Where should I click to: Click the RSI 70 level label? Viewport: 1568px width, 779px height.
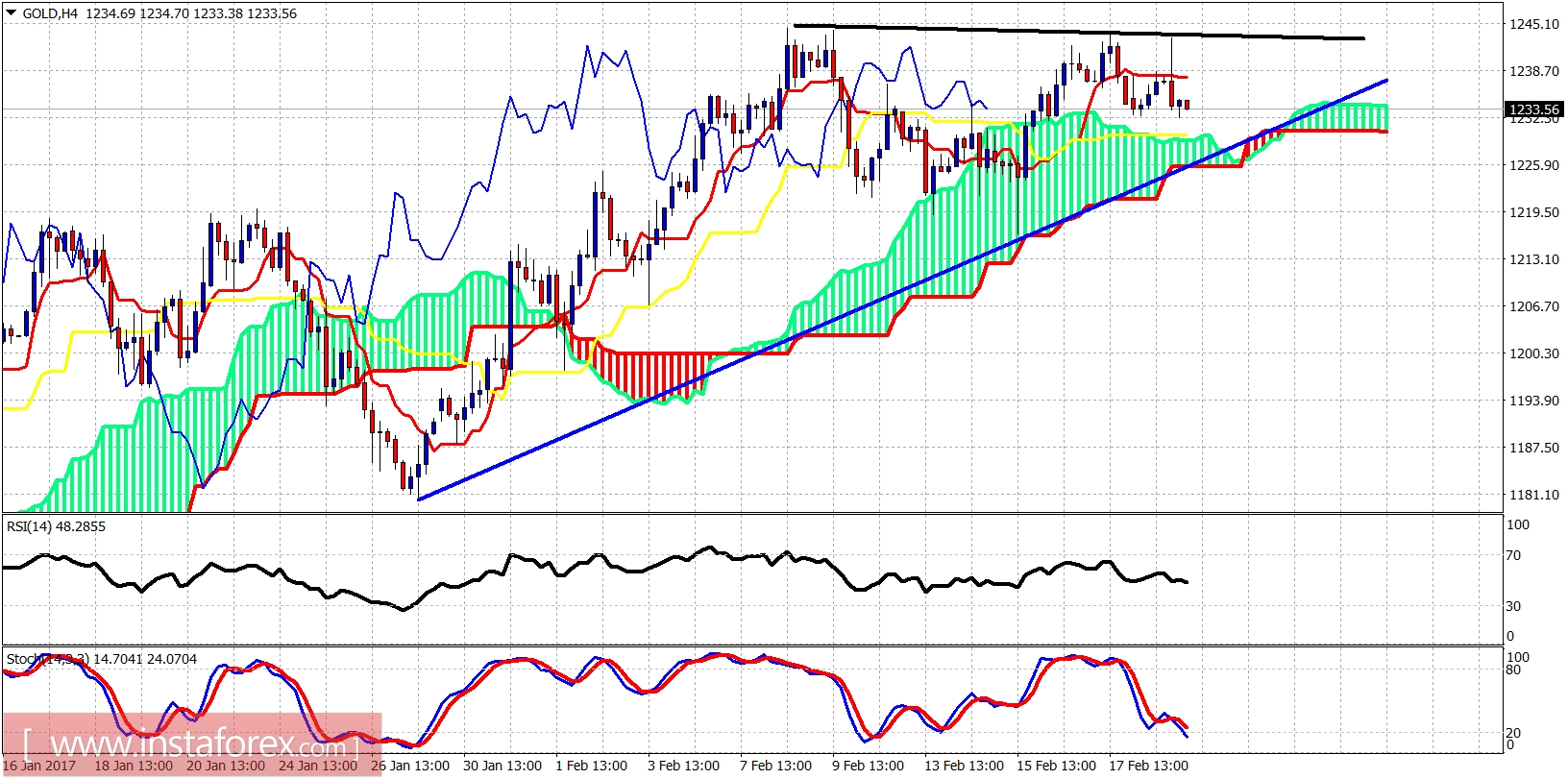[1513, 555]
